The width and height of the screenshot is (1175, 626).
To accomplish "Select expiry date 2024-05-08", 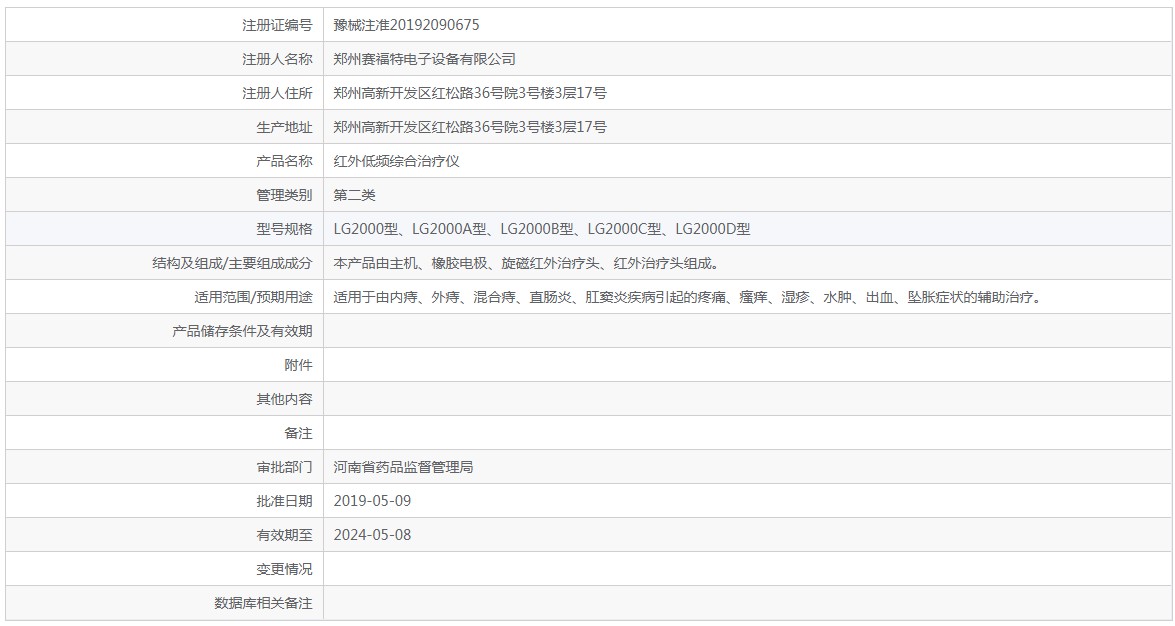I will [372, 535].
